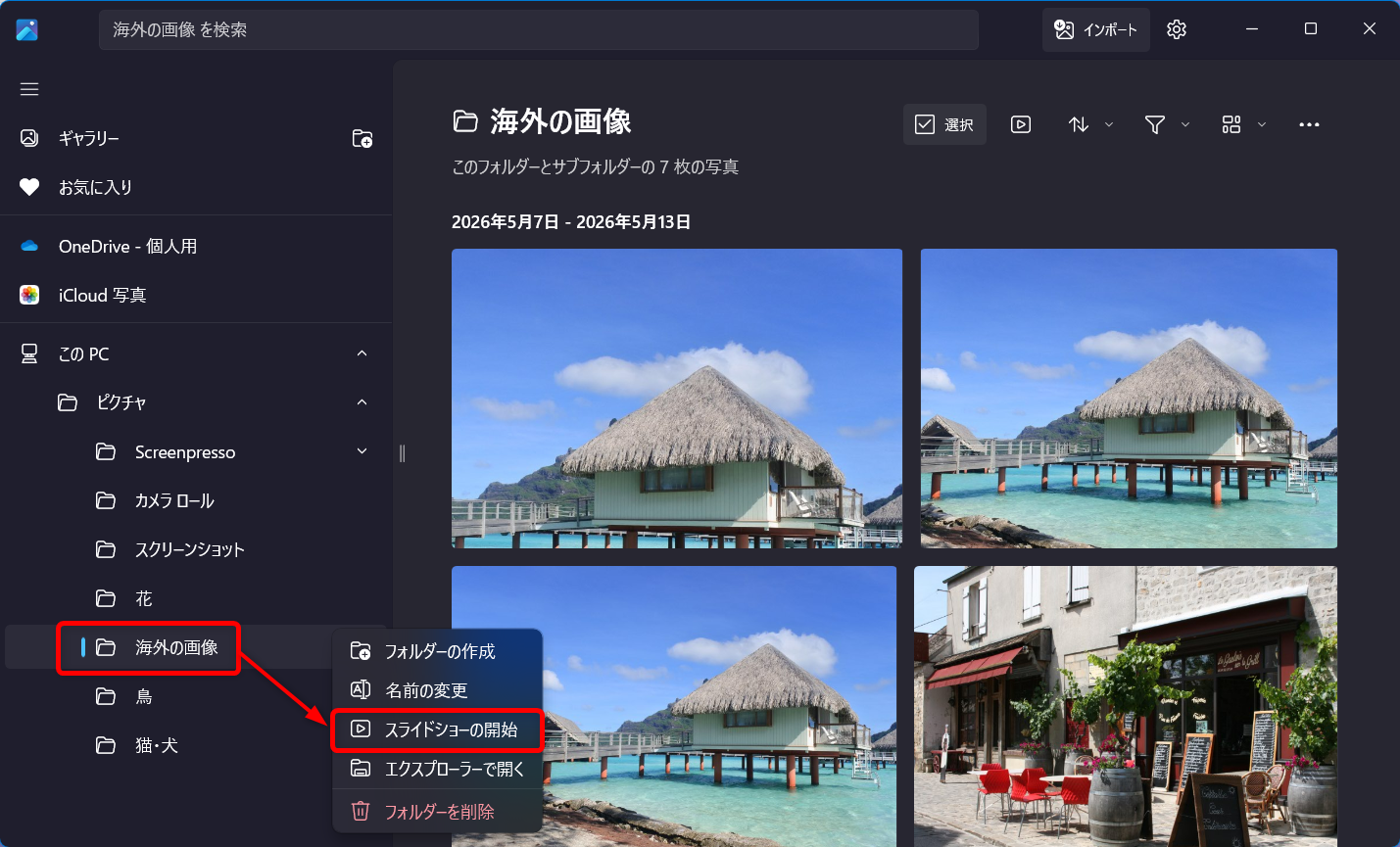
Task: Open the sort order dropdown
Action: click(1090, 124)
